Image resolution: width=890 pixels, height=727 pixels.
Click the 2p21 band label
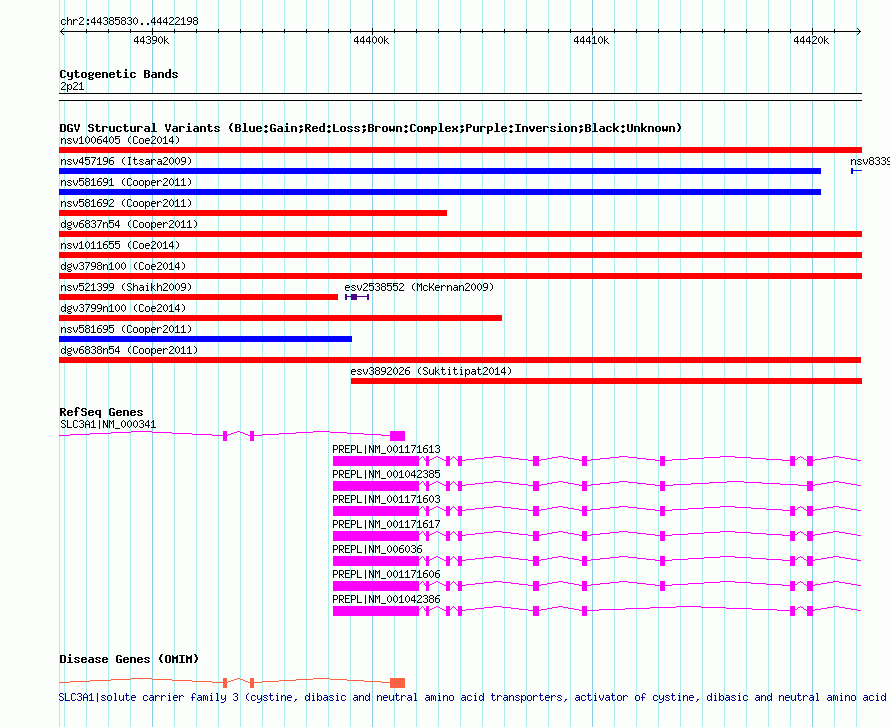pos(72,86)
